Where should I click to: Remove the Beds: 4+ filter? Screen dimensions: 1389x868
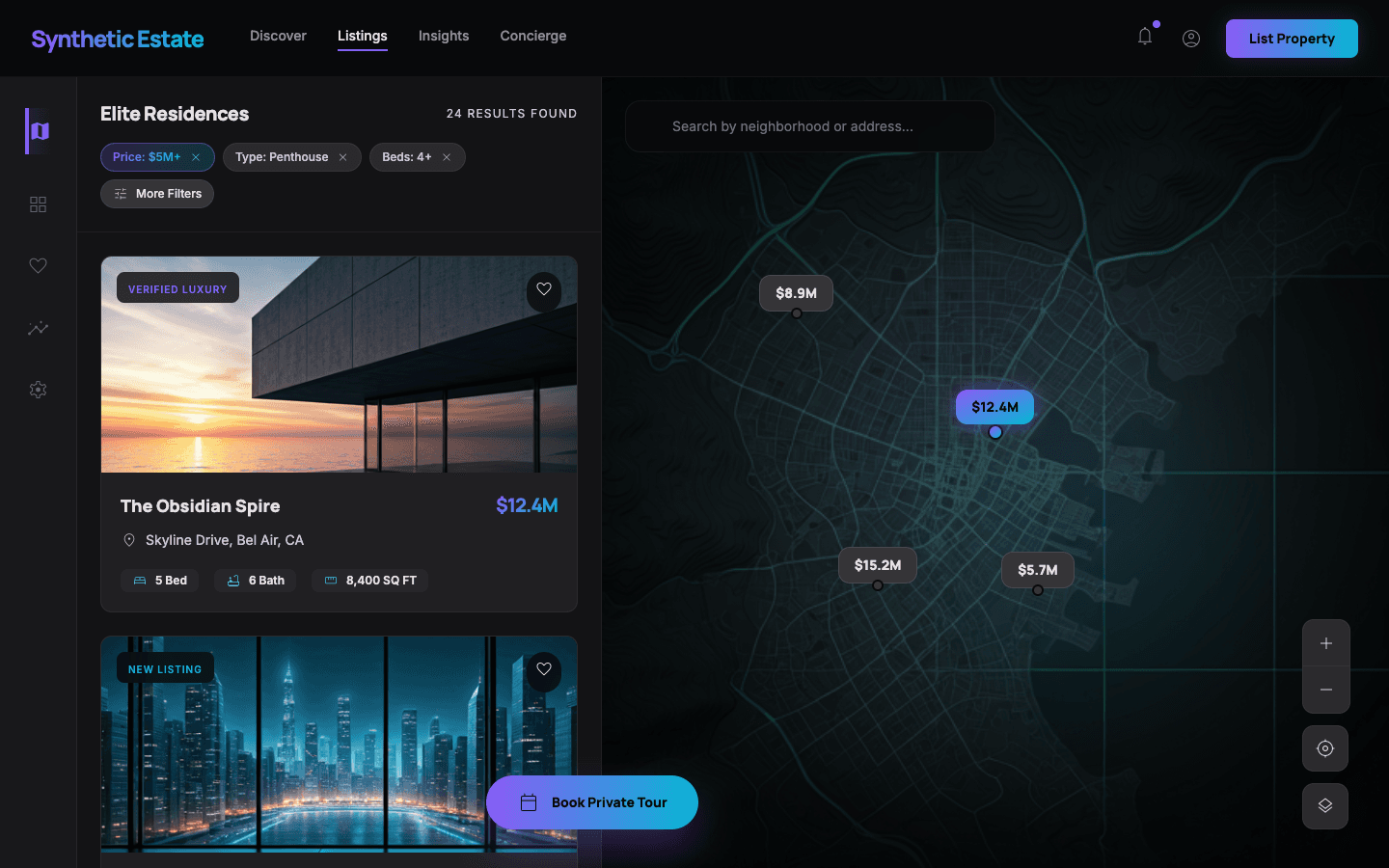tap(447, 157)
